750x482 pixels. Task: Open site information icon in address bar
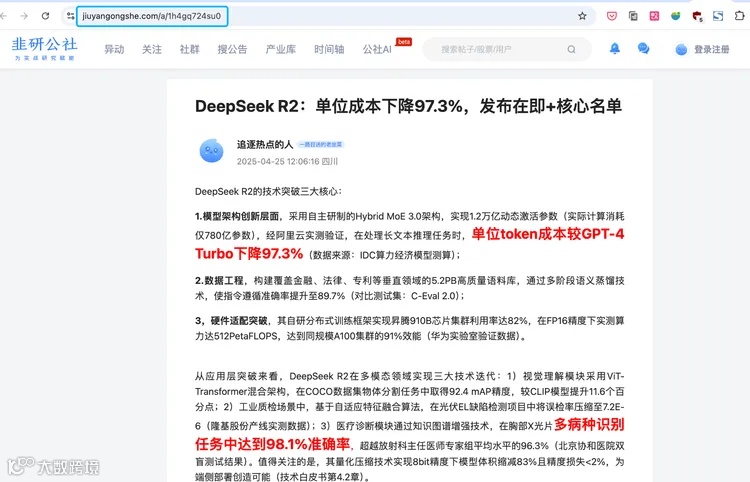[x=70, y=16]
